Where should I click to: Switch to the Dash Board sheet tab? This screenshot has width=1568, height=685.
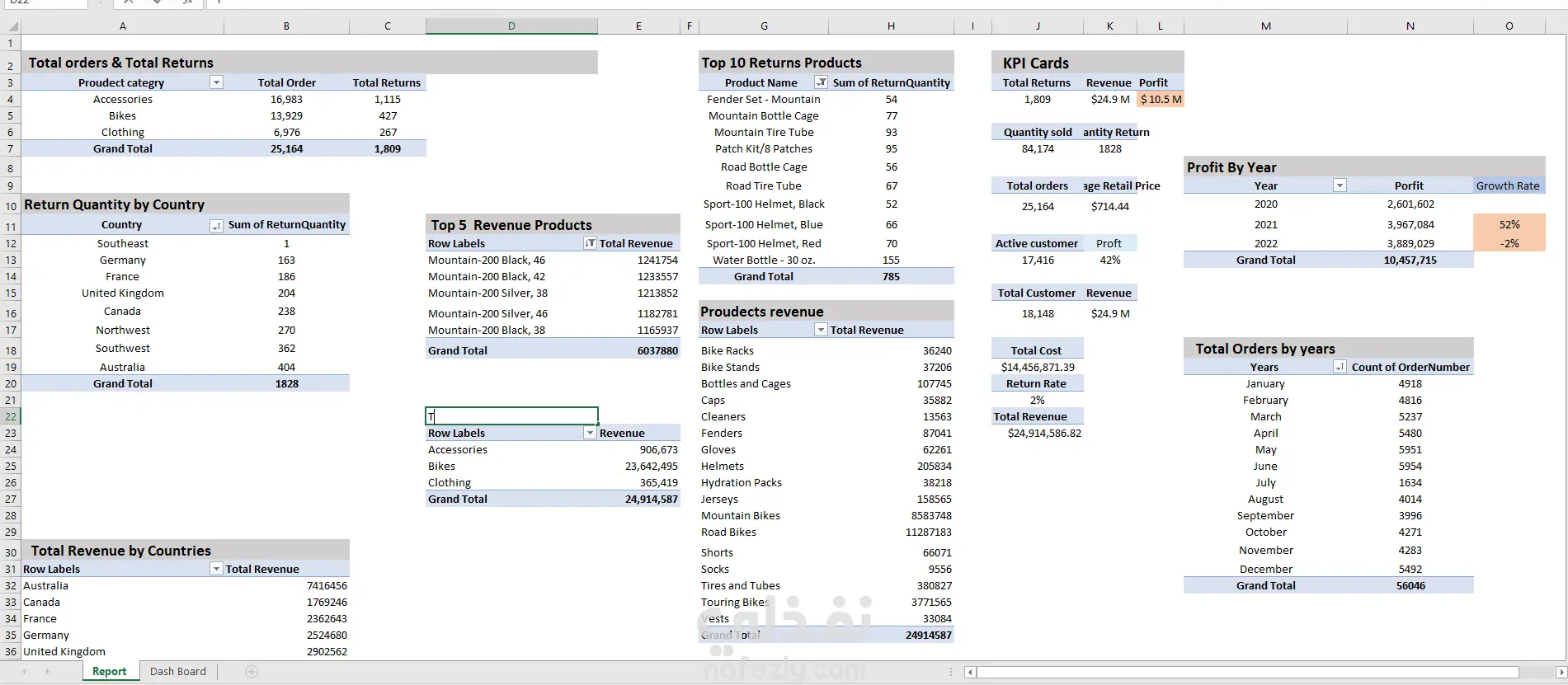click(x=178, y=672)
